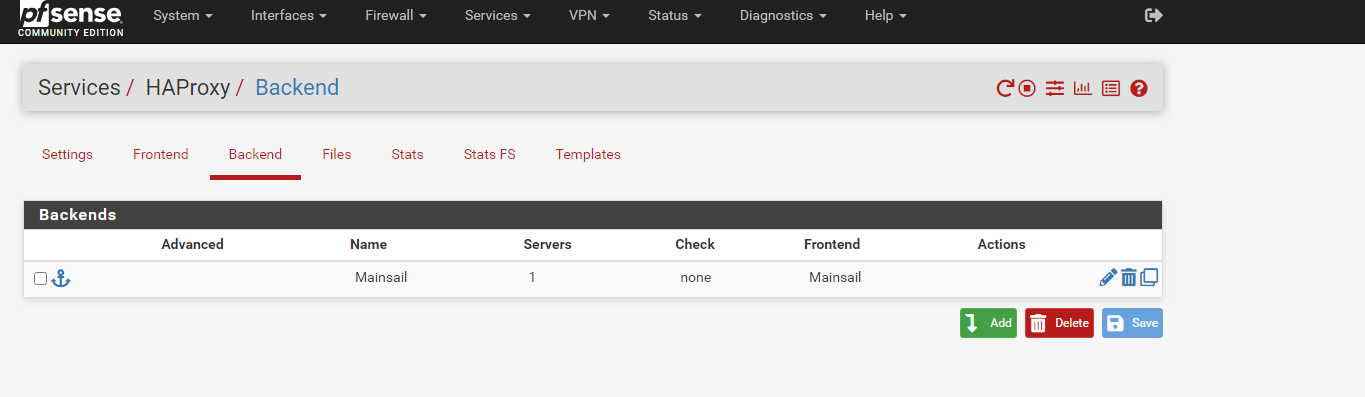This screenshot has width=1365, height=397.
Task: Open the related log entries icon
Action: pyautogui.click(x=1110, y=89)
